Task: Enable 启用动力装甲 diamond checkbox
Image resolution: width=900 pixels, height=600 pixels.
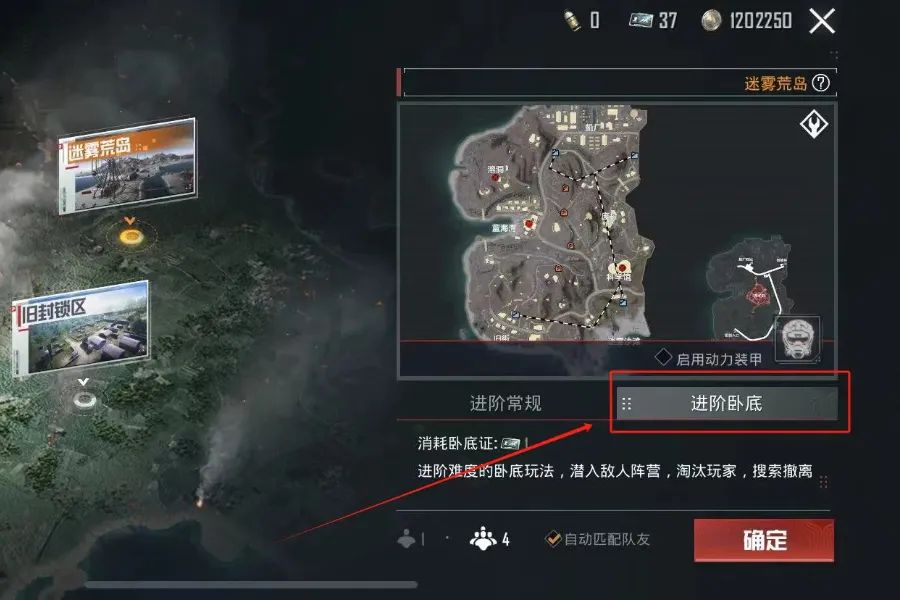Action: pyautogui.click(x=664, y=357)
